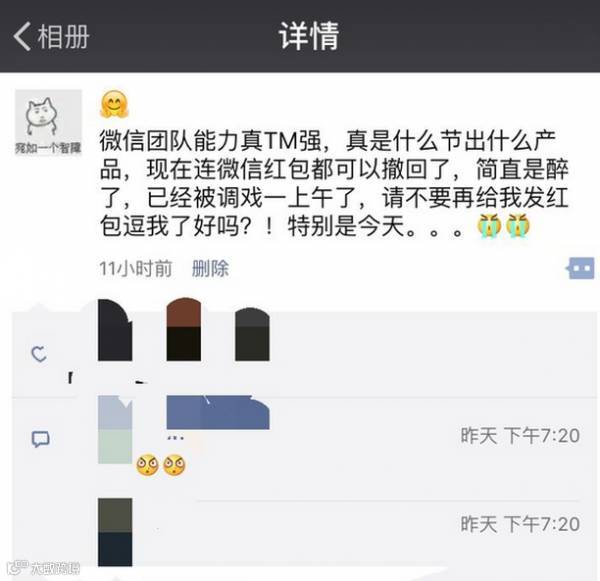This screenshot has height=581, width=600.
Task: Open the third gray liker avatar
Action: [x=252, y=334]
